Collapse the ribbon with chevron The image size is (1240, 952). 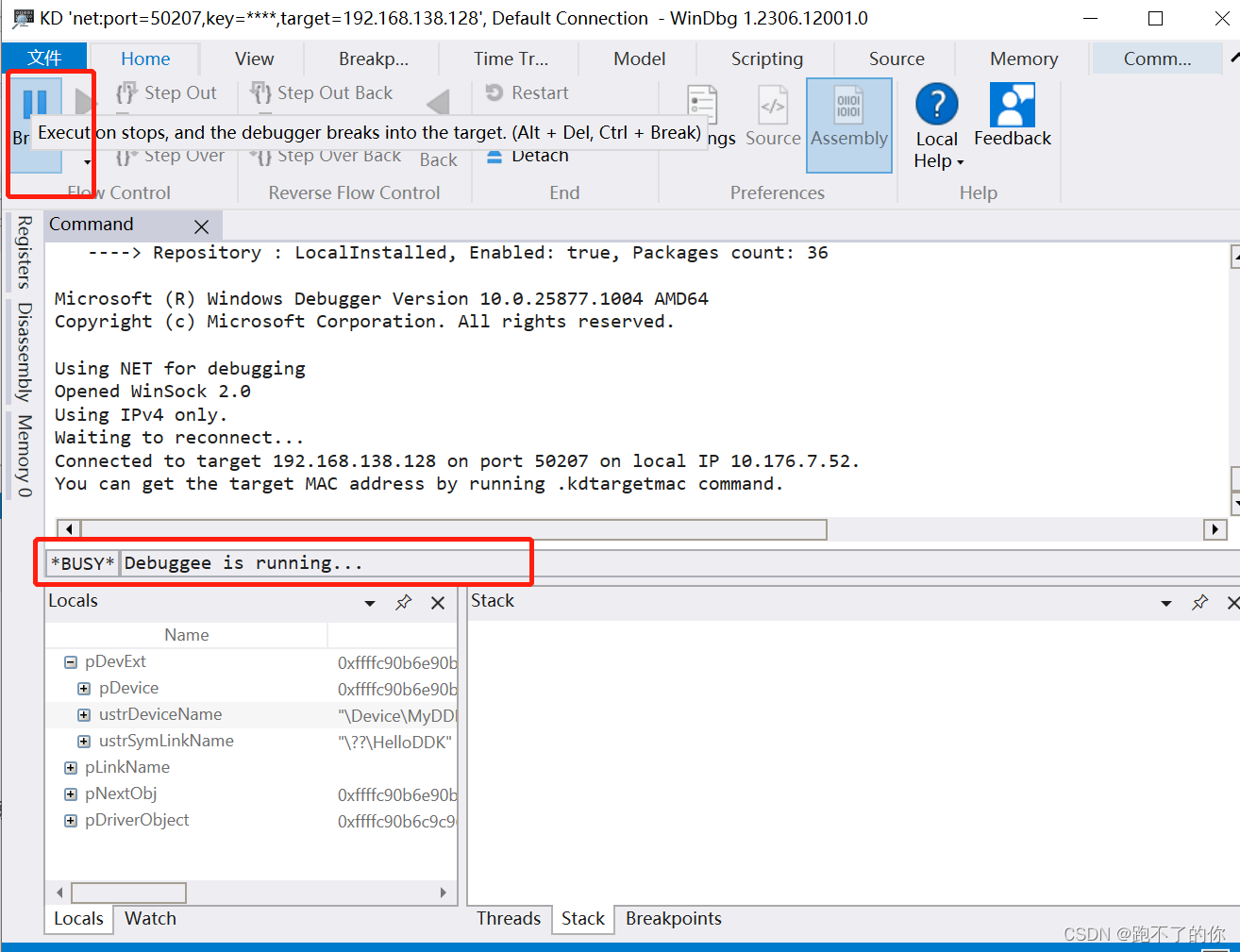[x=1233, y=58]
